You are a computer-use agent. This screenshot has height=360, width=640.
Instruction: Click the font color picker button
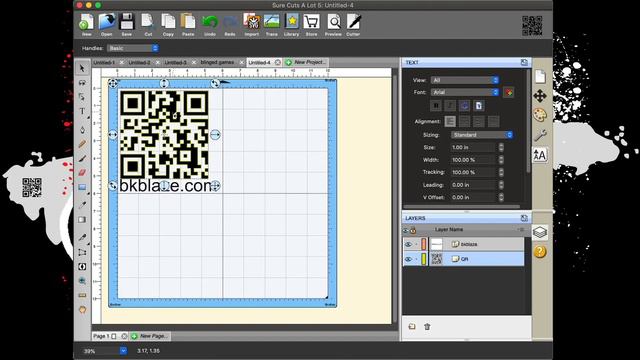[509, 92]
